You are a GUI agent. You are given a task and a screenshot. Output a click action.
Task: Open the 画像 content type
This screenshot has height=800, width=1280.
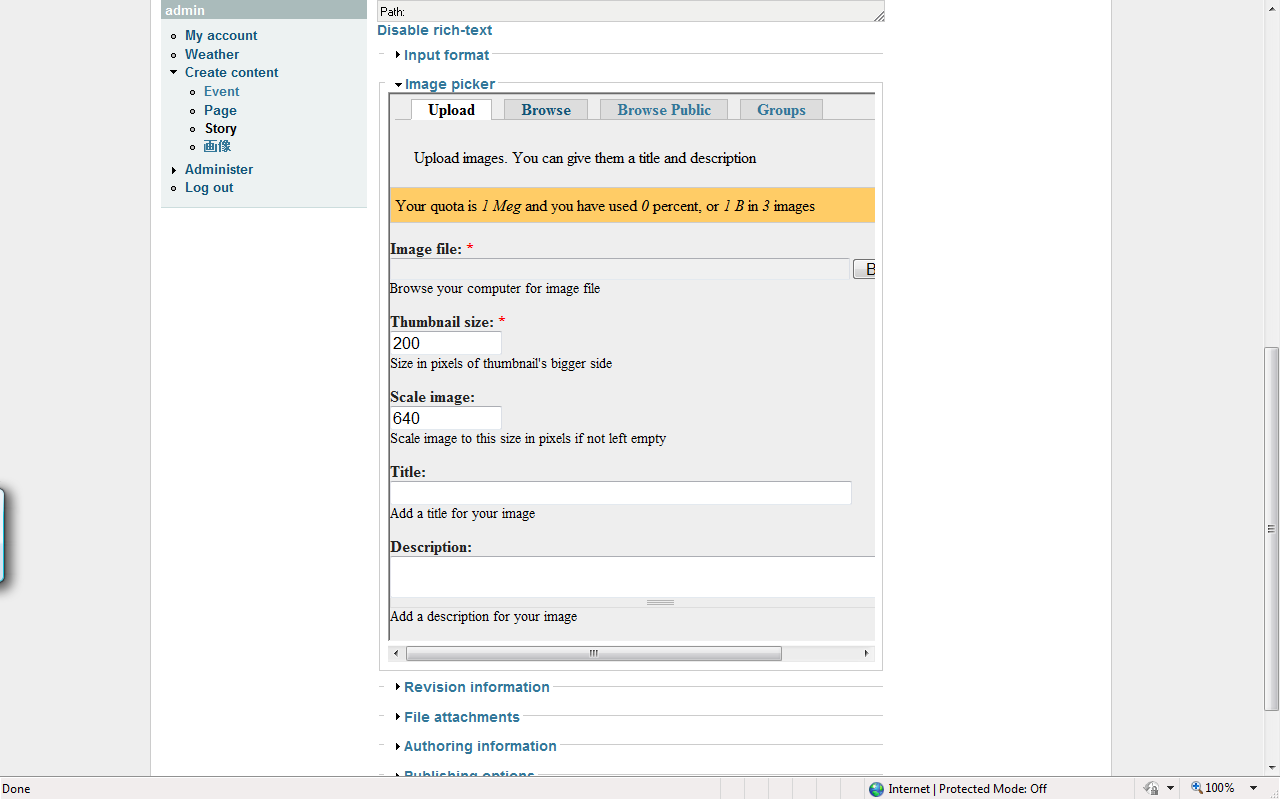[217, 145]
